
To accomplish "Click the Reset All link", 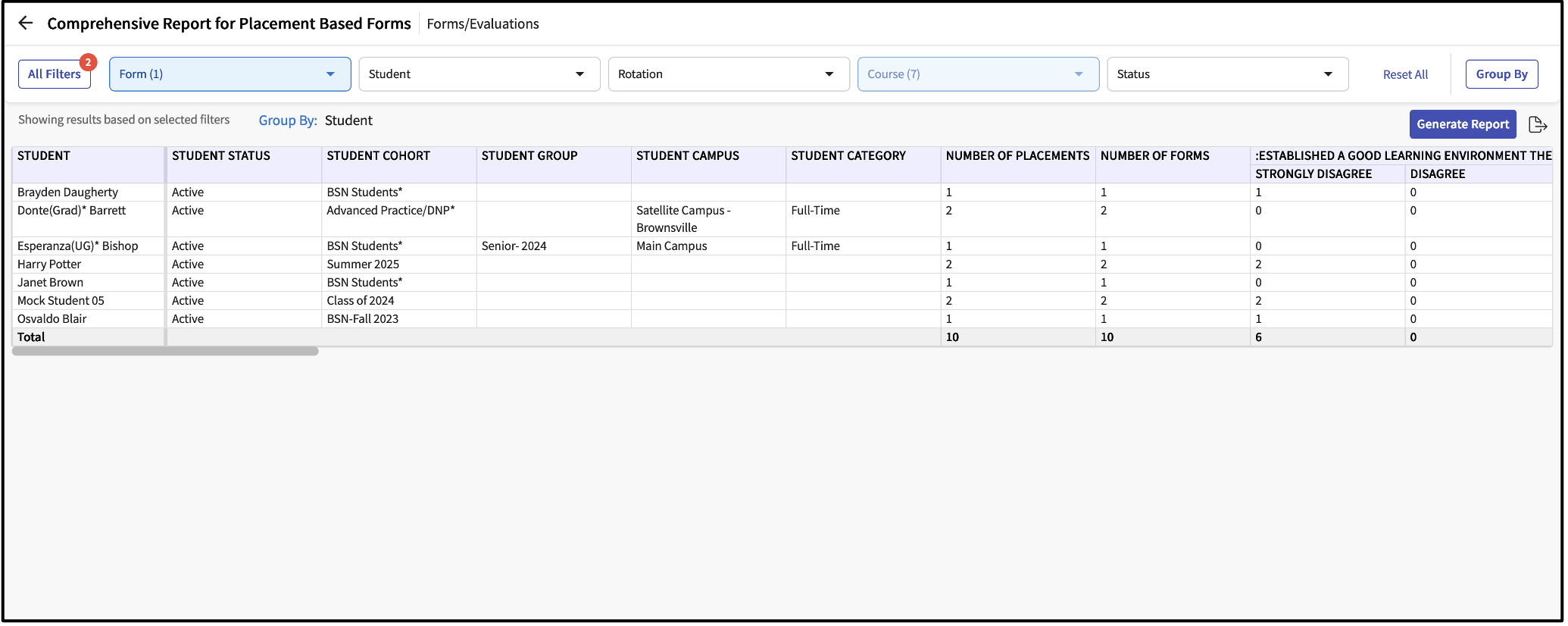I will [x=1404, y=74].
